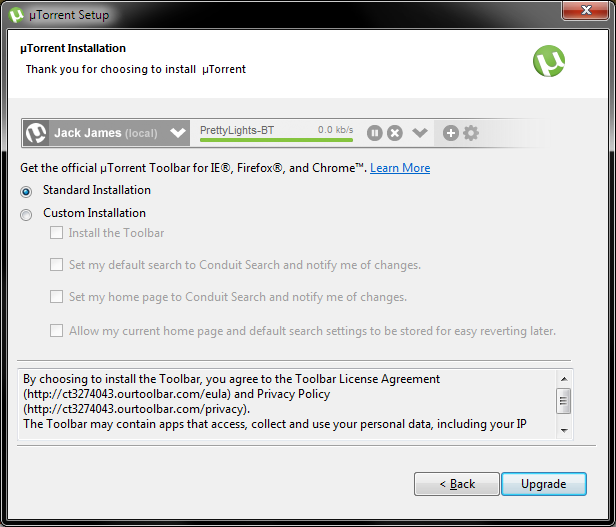
Task: Open the Learn More link
Action: tap(400, 168)
